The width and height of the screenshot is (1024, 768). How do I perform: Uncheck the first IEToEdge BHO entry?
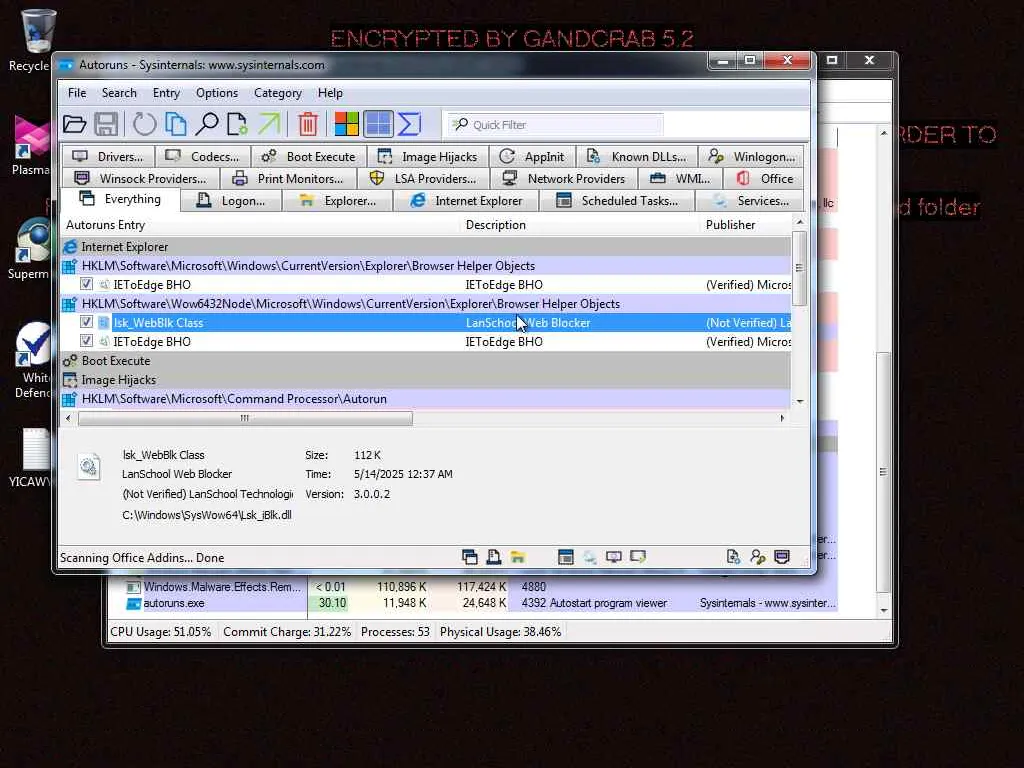(x=86, y=285)
